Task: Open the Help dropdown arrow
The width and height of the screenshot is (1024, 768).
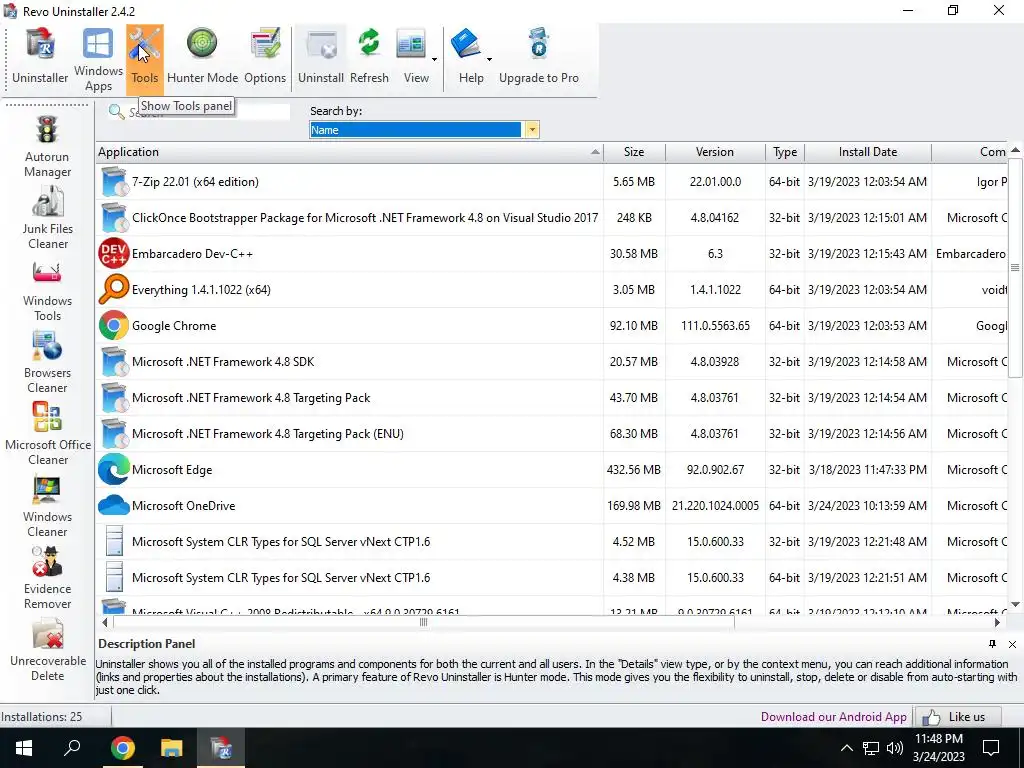Action: coord(489,60)
